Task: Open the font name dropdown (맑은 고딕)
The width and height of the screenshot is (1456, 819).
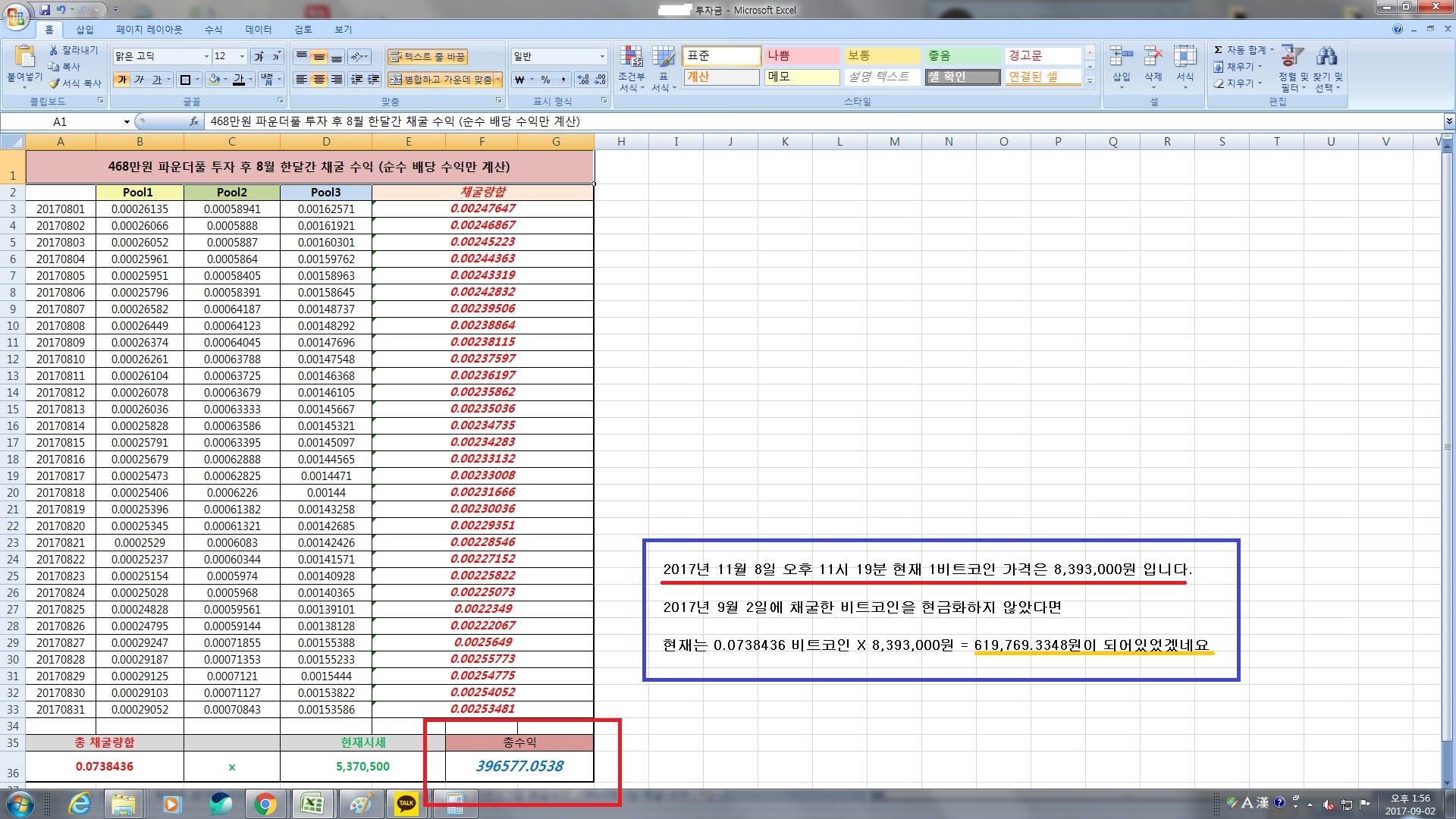Action: [206, 57]
